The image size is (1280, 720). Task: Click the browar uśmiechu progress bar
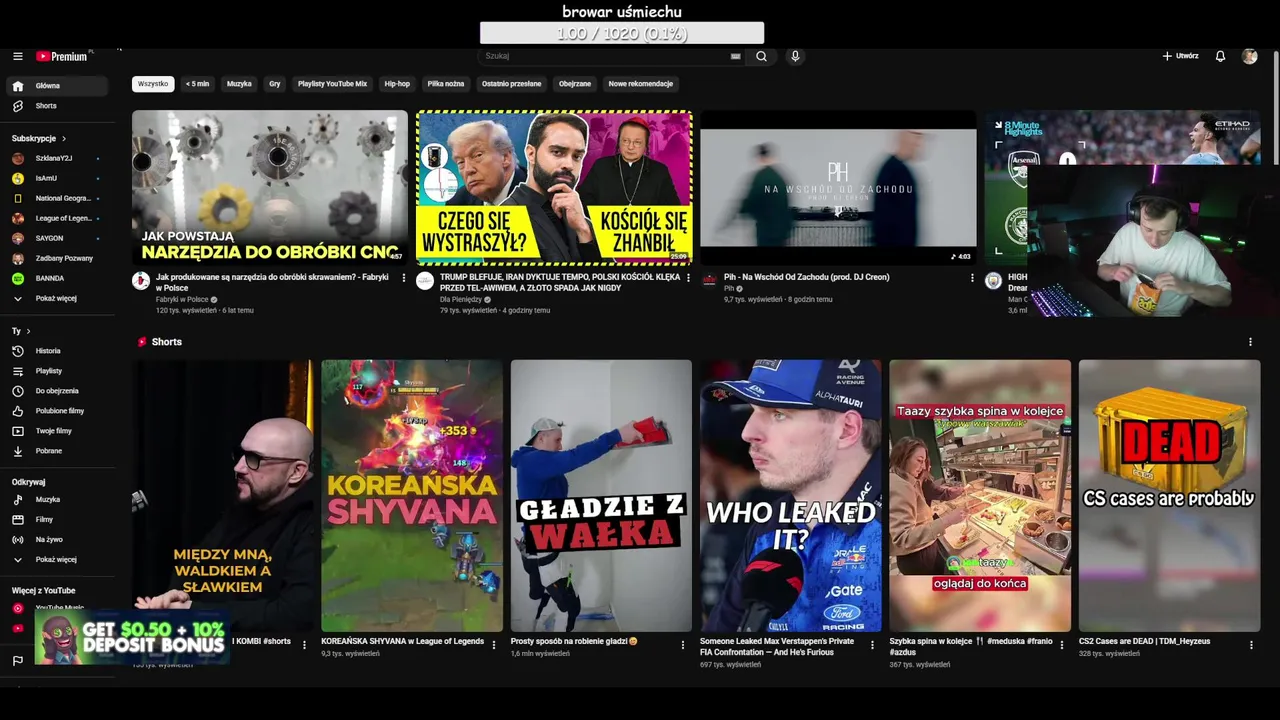click(x=622, y=33)
